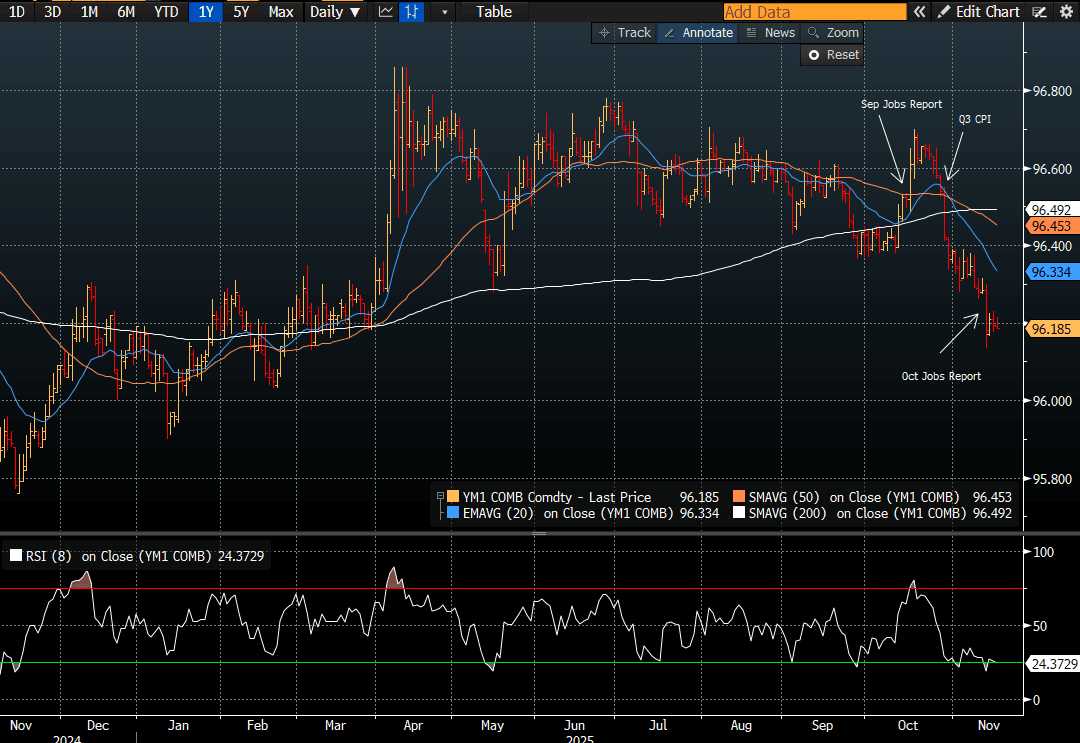The height and width of the screenshot is (743, 1080).
Task: Click the SMAVG (50) orange legend swatch
Action: pos(739,497)
